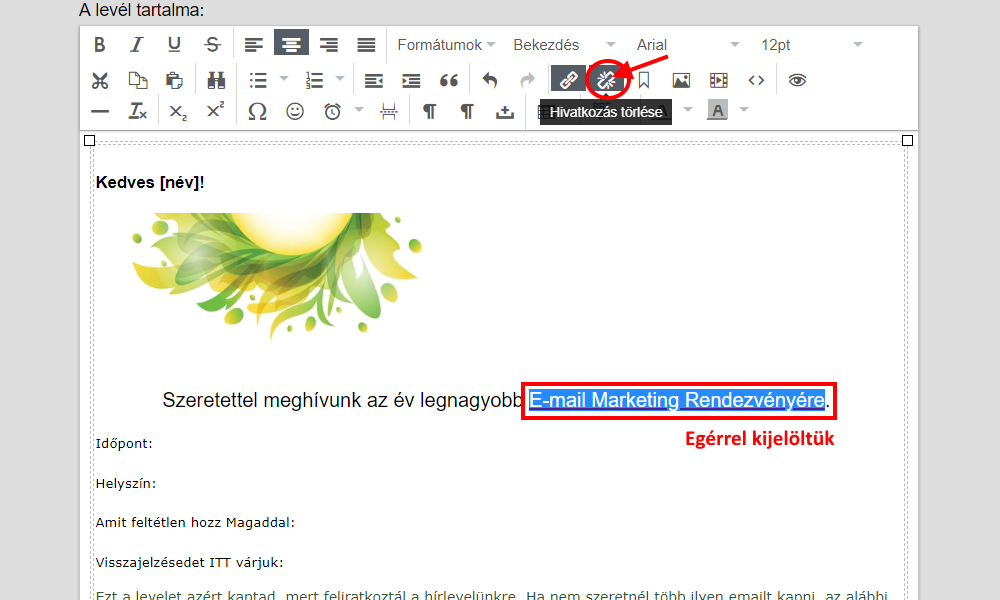1000x600 pixels.
Task: Insert a horizontal line
Action: coord(100,112)
